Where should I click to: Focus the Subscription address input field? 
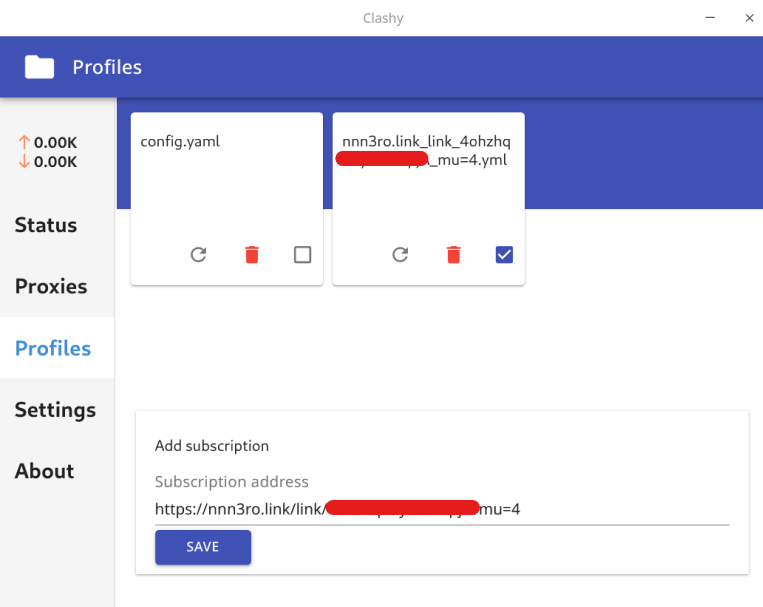(x=441, y=509)
